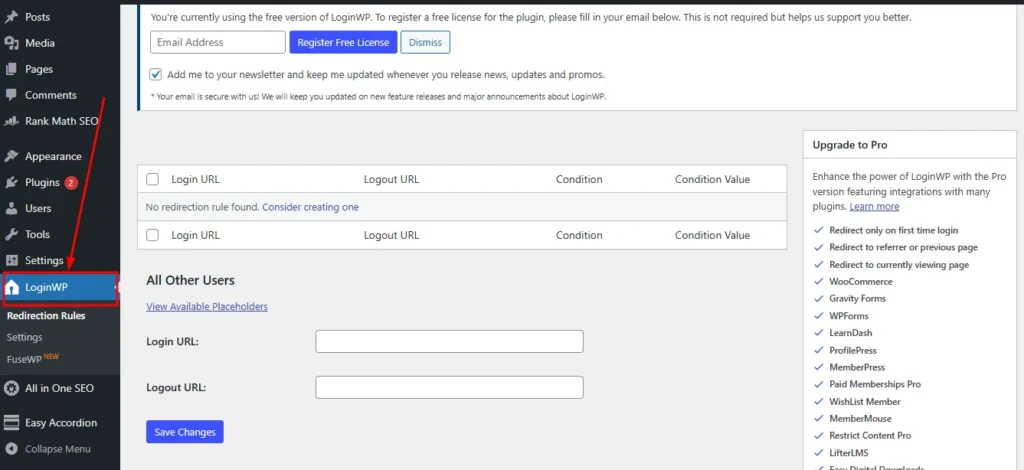Click the All Other Users heading

[190, 281]
